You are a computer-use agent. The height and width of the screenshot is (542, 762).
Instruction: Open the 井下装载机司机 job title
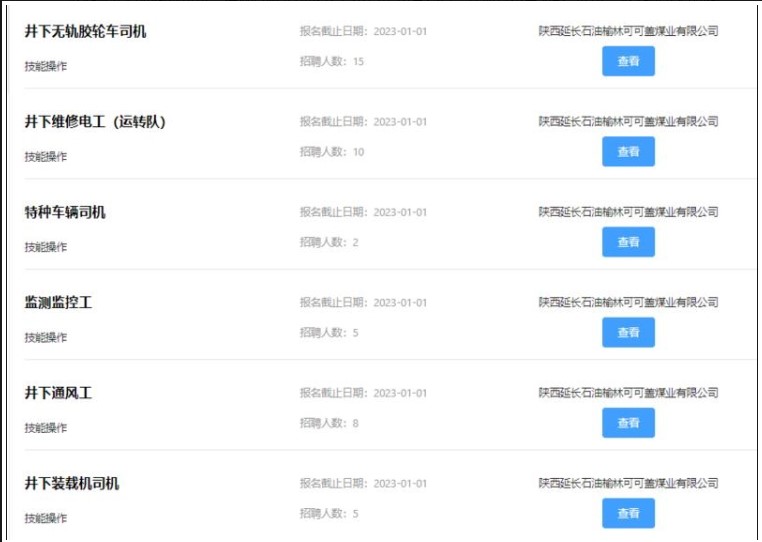tap(71, 484)
